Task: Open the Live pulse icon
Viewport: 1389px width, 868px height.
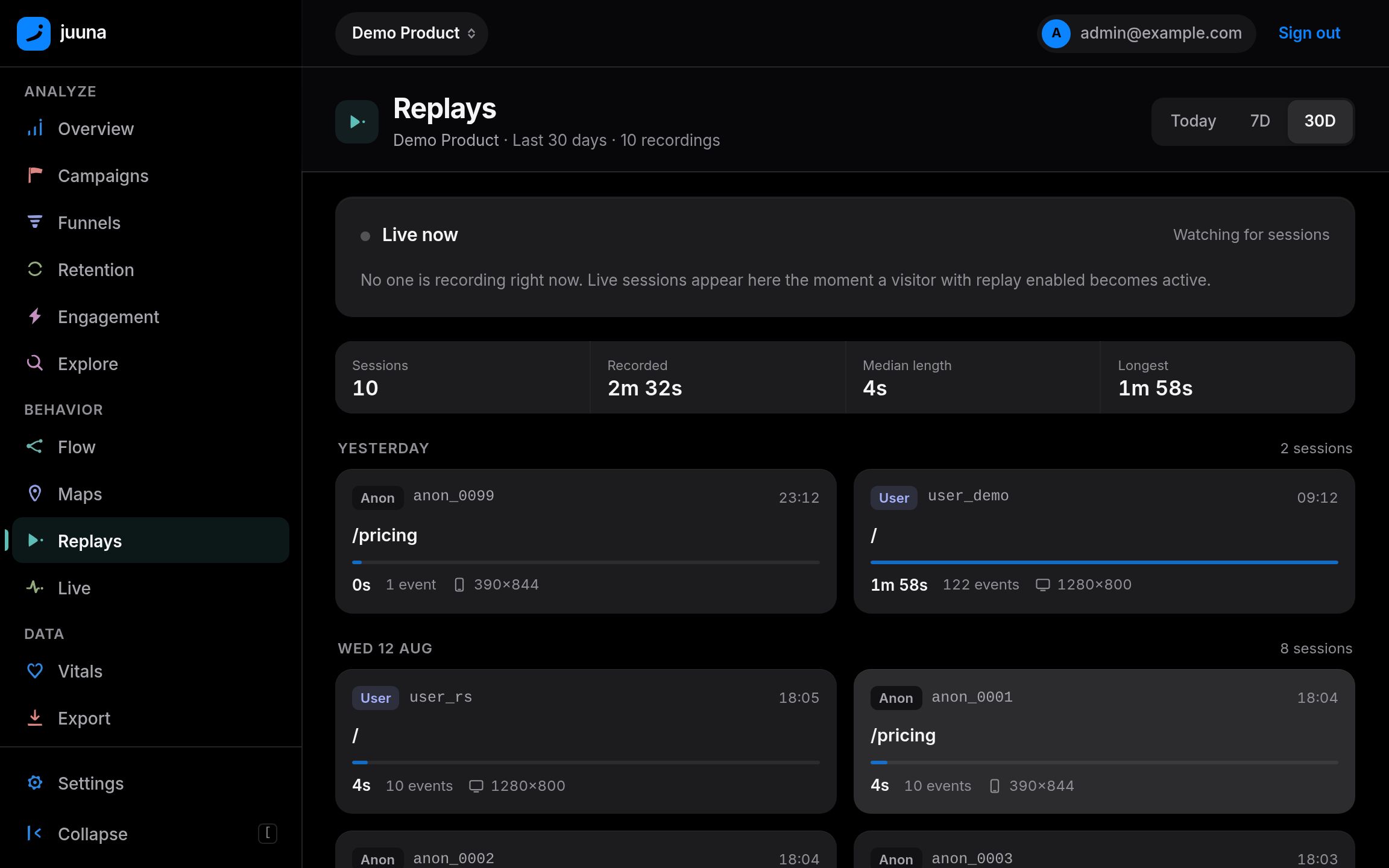Action: (35, 588)
